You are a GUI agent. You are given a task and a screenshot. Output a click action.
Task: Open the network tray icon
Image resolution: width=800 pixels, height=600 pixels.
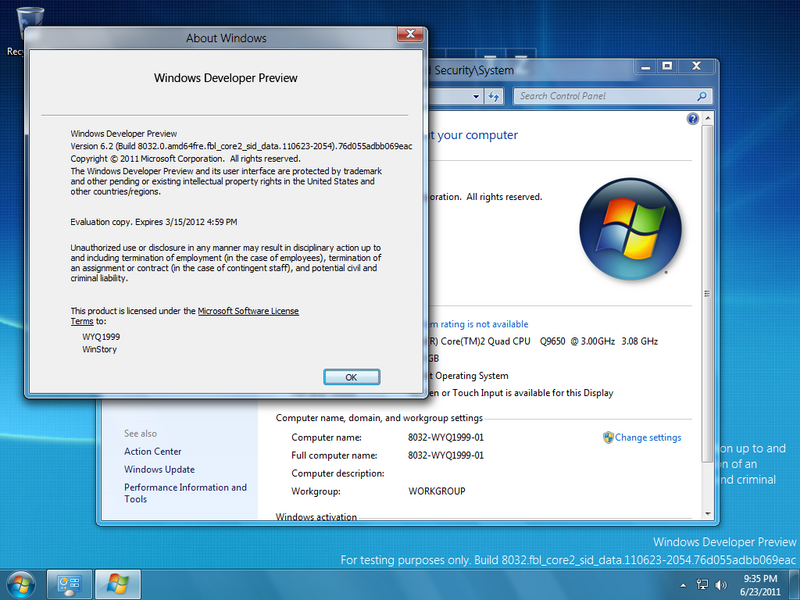[703, 585]
